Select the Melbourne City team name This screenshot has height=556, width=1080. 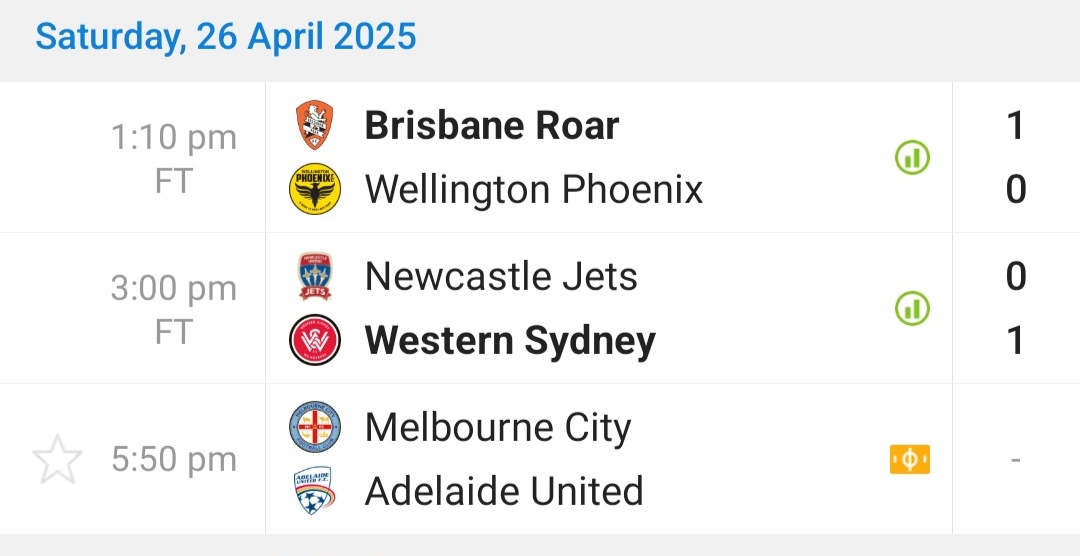tap(498, 428)
